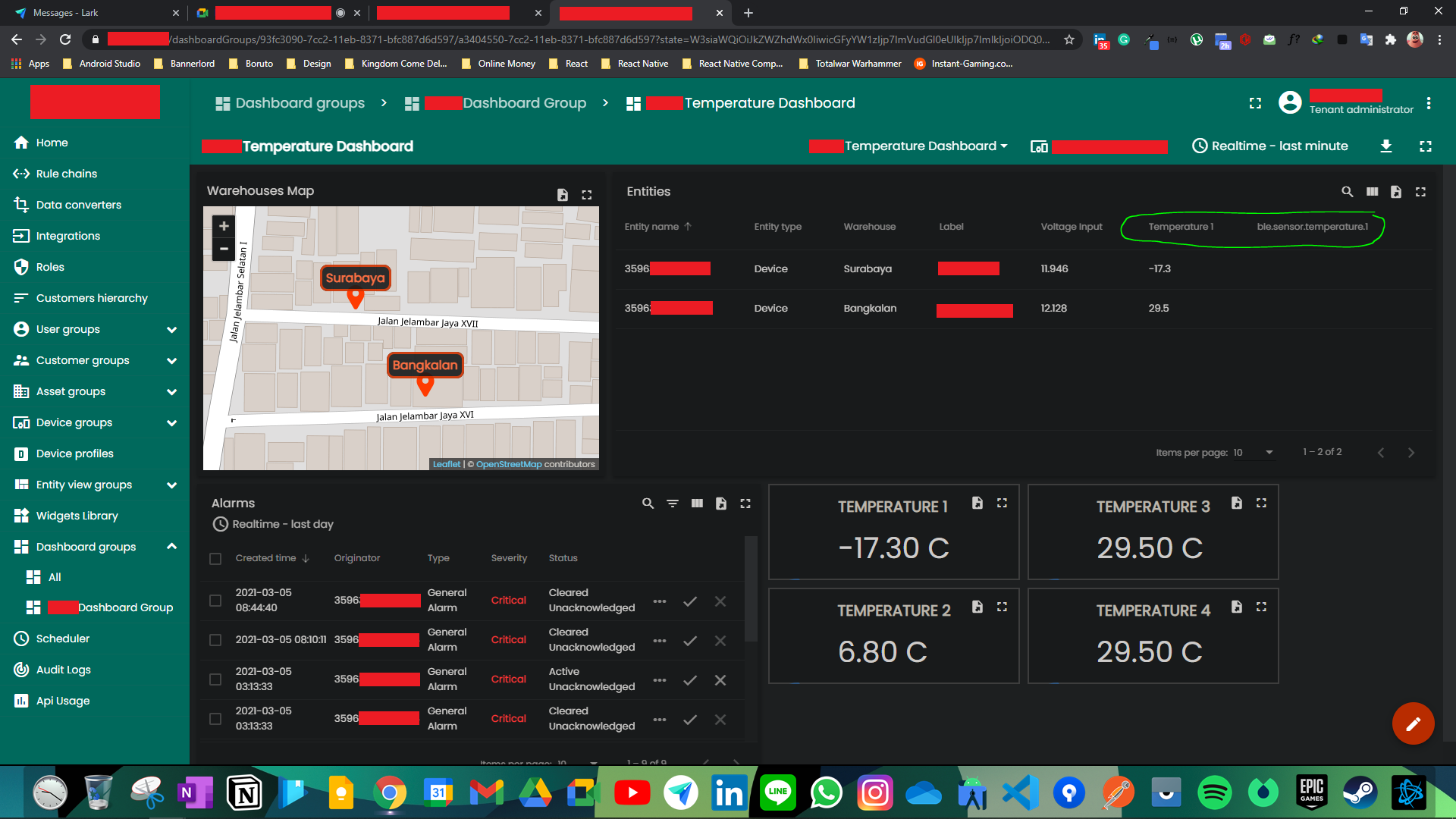This screenshot has width=1456, height=819.
Task: Expand the Temperature 1 card to fullscreen
Action: pos(1002,503)
